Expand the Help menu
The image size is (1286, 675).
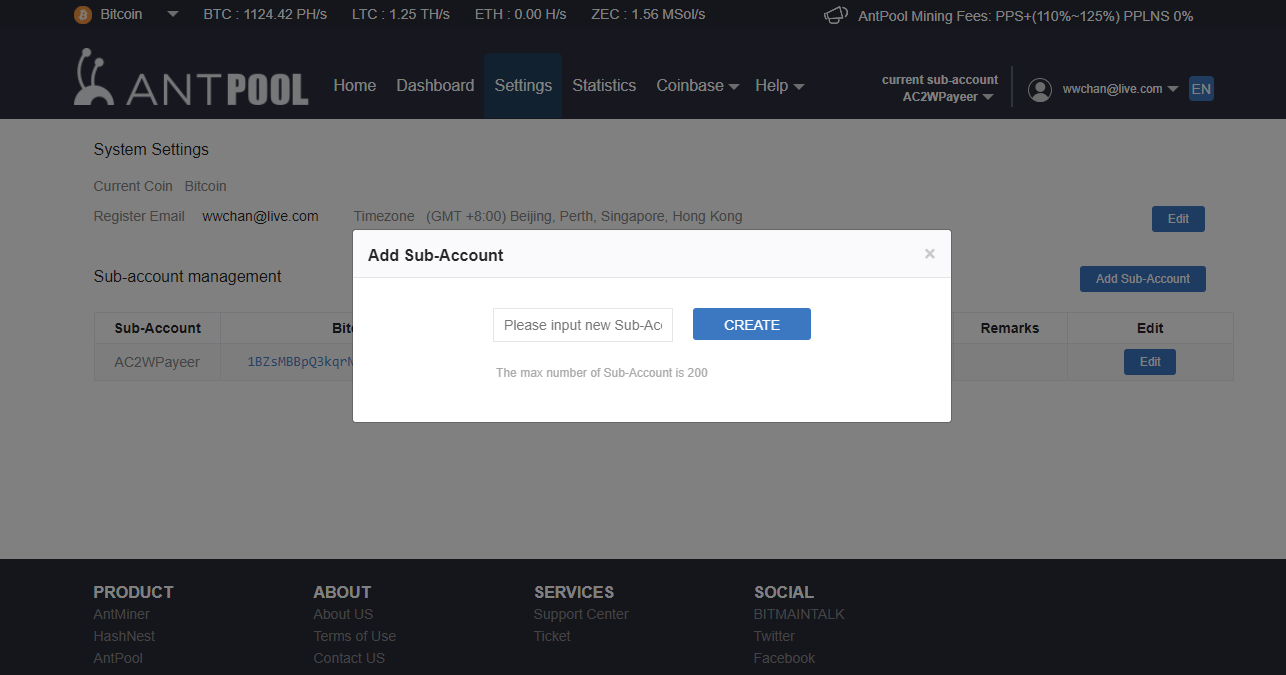click(779, 86)
